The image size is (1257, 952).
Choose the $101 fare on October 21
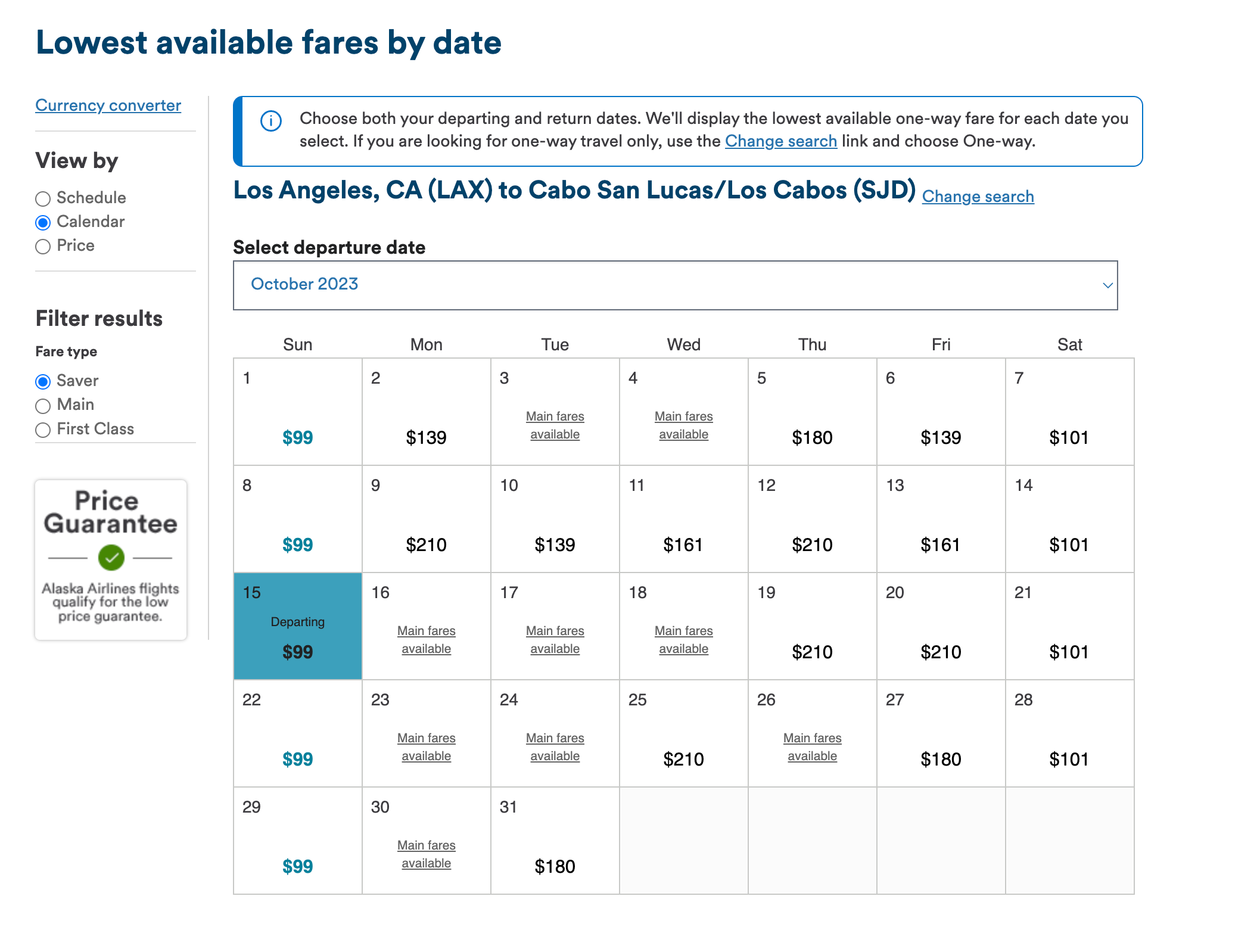coord(1069,652)
